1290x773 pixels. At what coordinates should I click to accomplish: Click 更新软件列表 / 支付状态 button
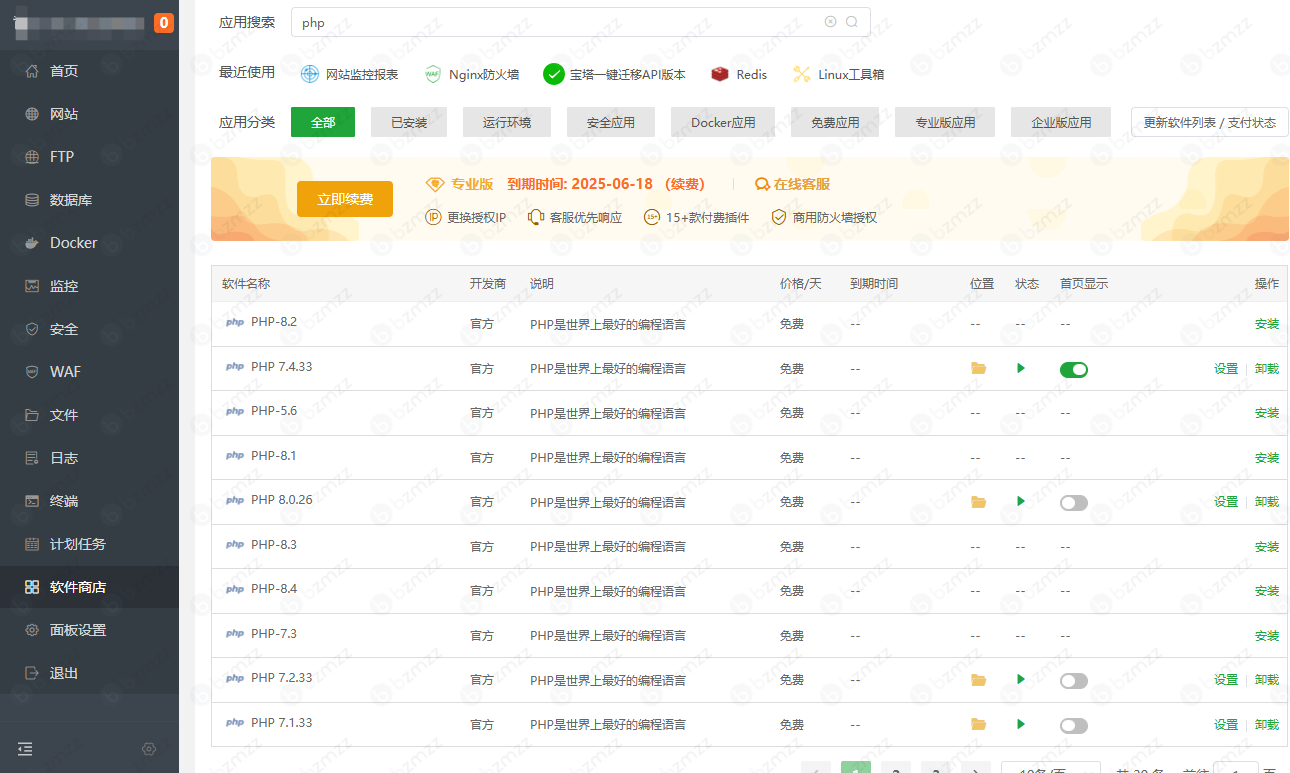(1210, 122)
